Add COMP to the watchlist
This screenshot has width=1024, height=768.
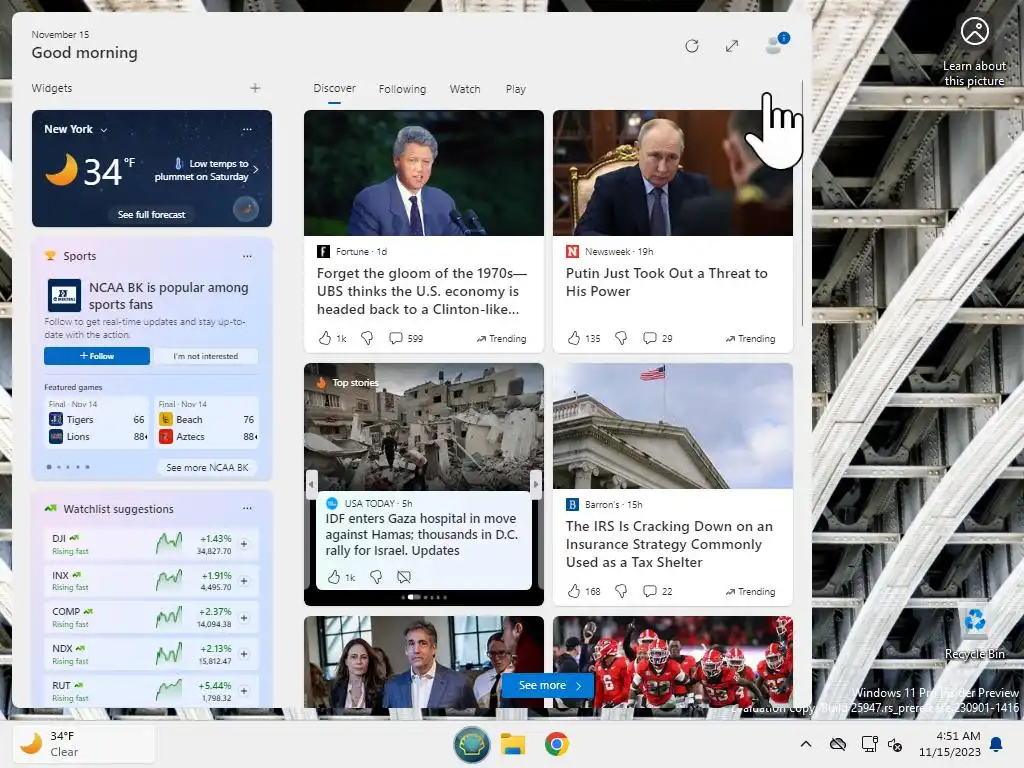[244, 617]
